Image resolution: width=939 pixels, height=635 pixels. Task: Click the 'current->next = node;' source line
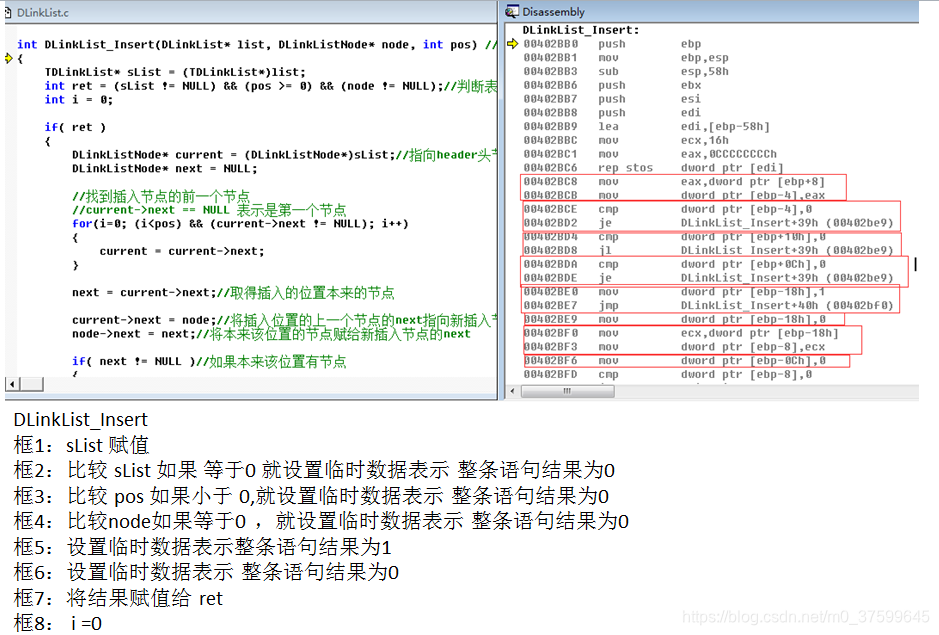284,320
